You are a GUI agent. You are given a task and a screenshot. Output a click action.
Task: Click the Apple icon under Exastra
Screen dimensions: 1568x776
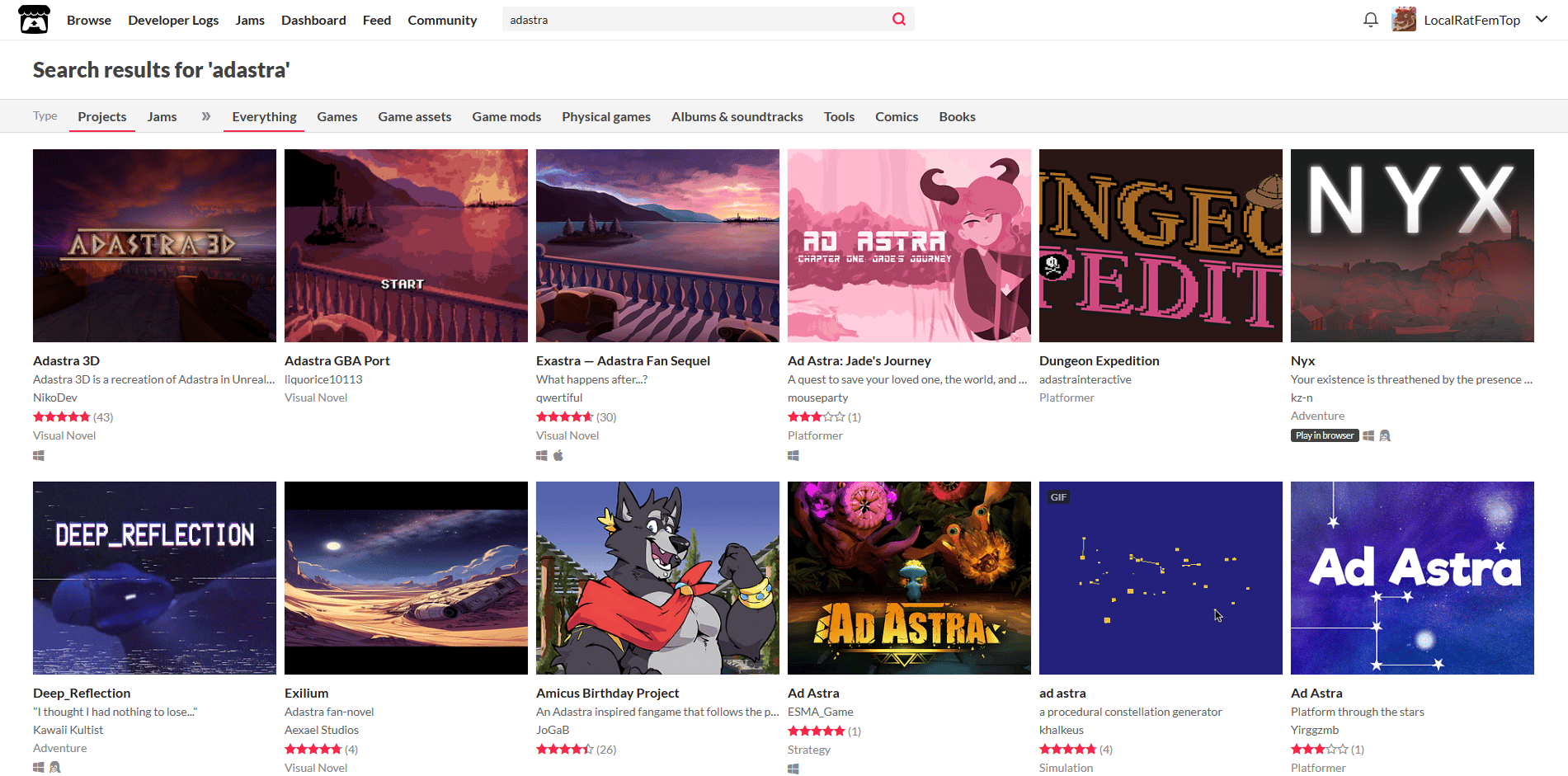pos(558,455)
